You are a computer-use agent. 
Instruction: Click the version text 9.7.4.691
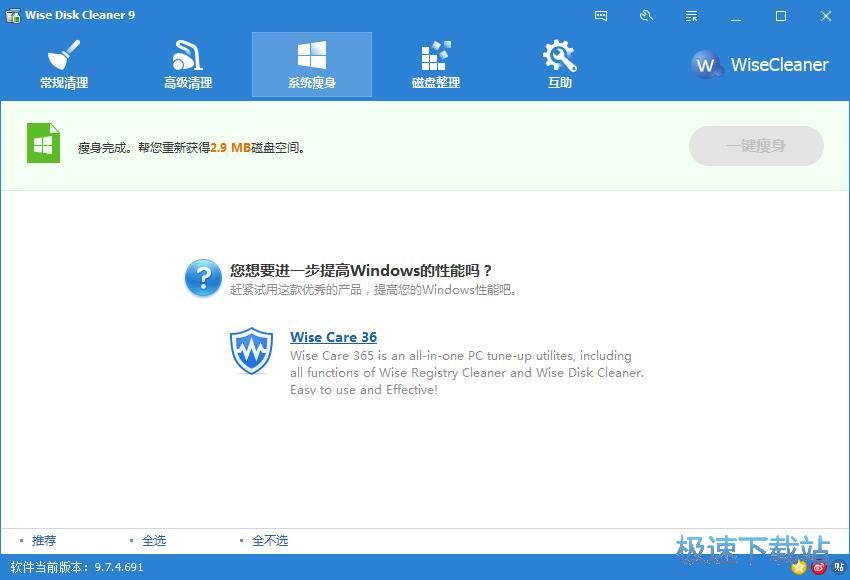click(x=119, y=568)
